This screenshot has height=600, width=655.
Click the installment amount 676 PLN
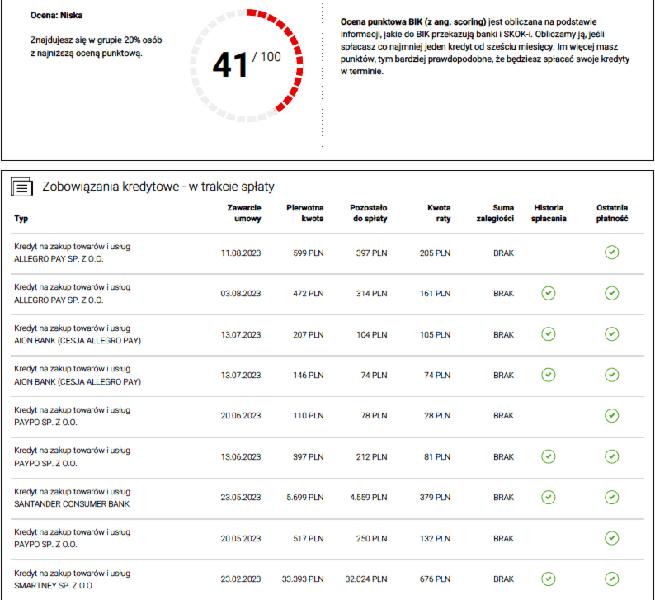coord(435,580)
